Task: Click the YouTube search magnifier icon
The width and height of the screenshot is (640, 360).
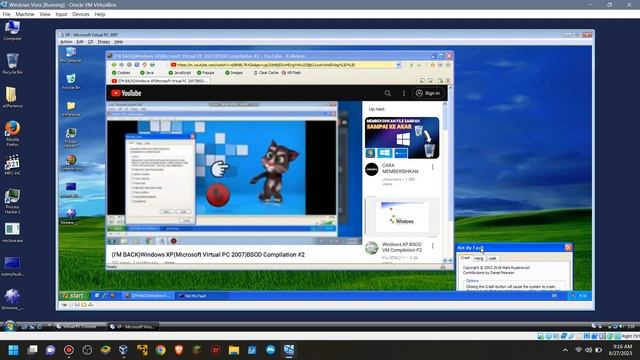Action: (x=388, y=93)
